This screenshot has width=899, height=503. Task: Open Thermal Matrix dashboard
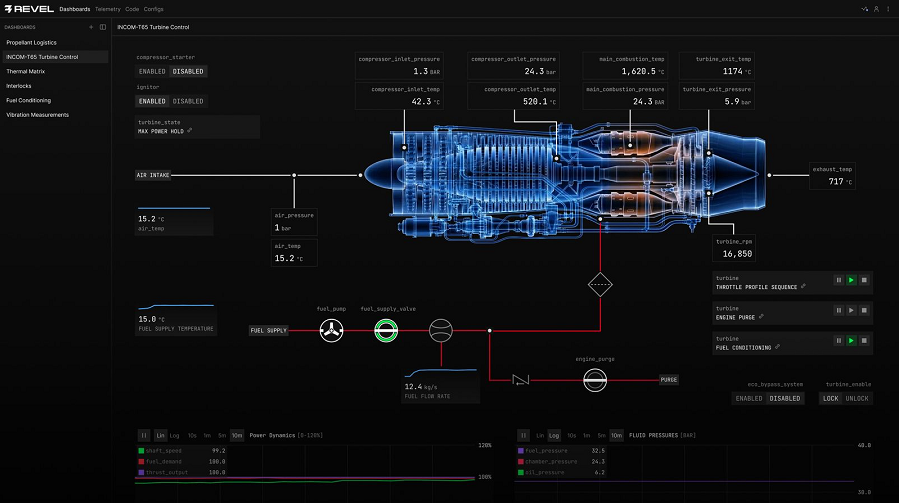(25, 72)
